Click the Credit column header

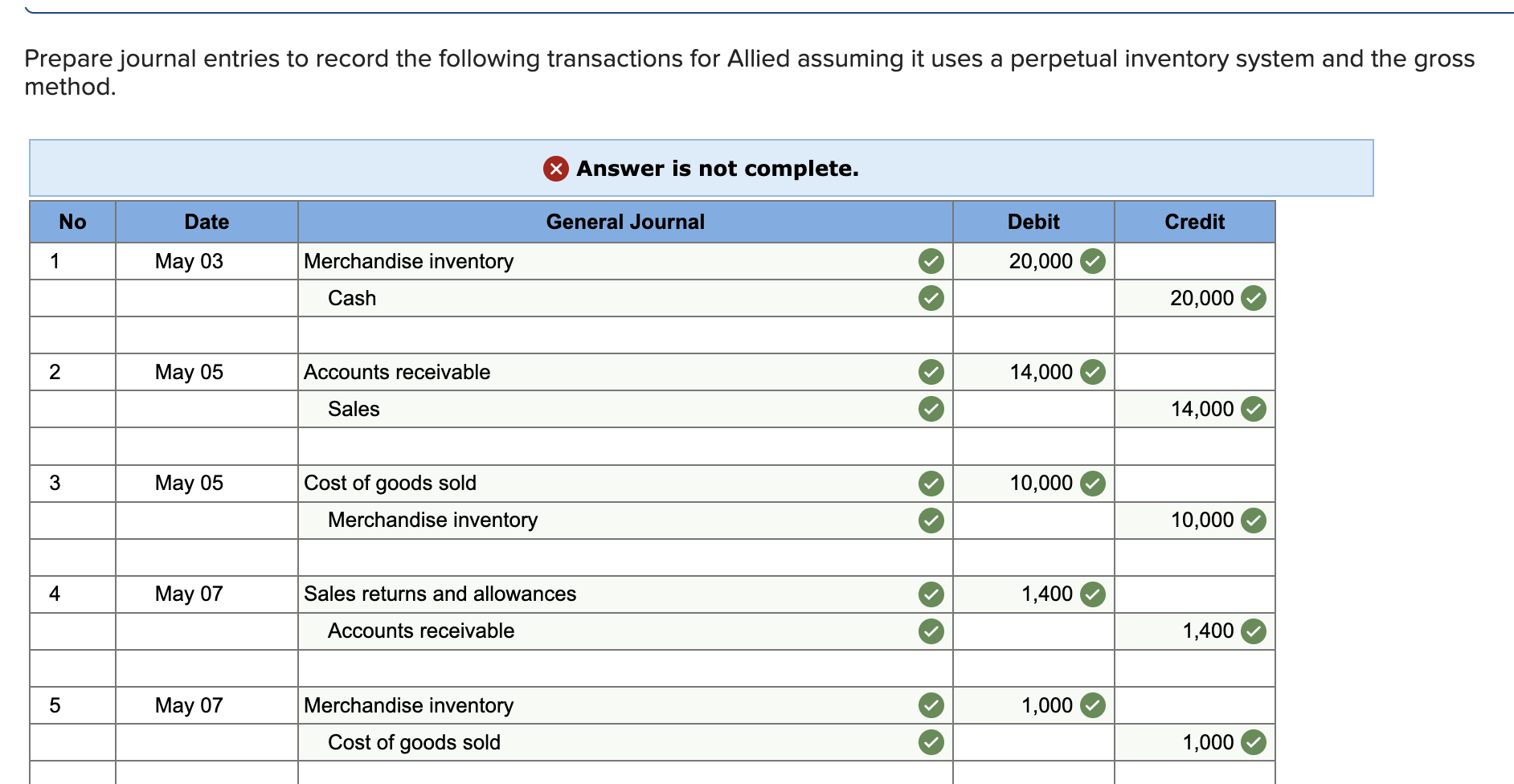(x=1194, y=222)
